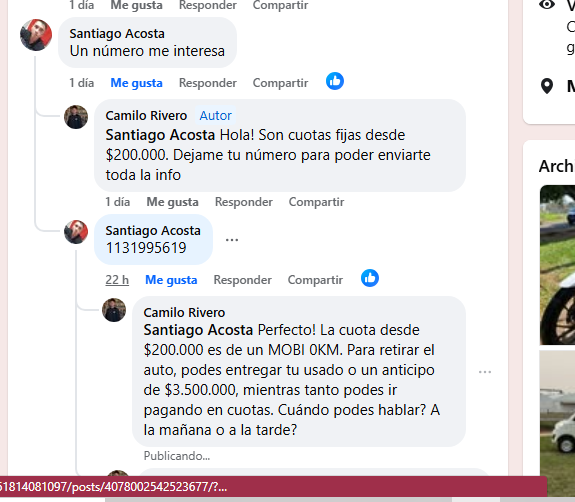575x502 pixels.
Task: Toggle Me gusta on the "Un número me interesa" comment
Action: [x=136, y=83]
